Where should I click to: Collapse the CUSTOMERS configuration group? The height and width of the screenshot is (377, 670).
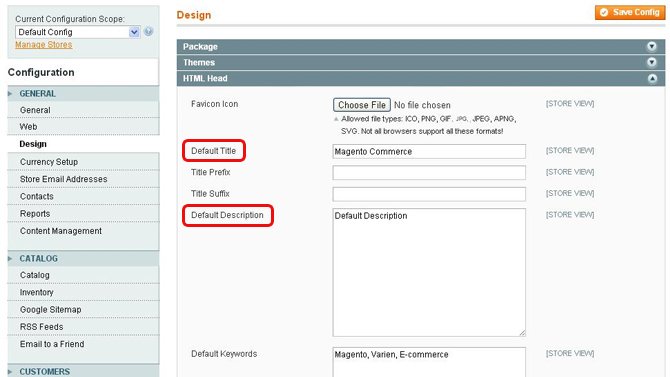83,371
